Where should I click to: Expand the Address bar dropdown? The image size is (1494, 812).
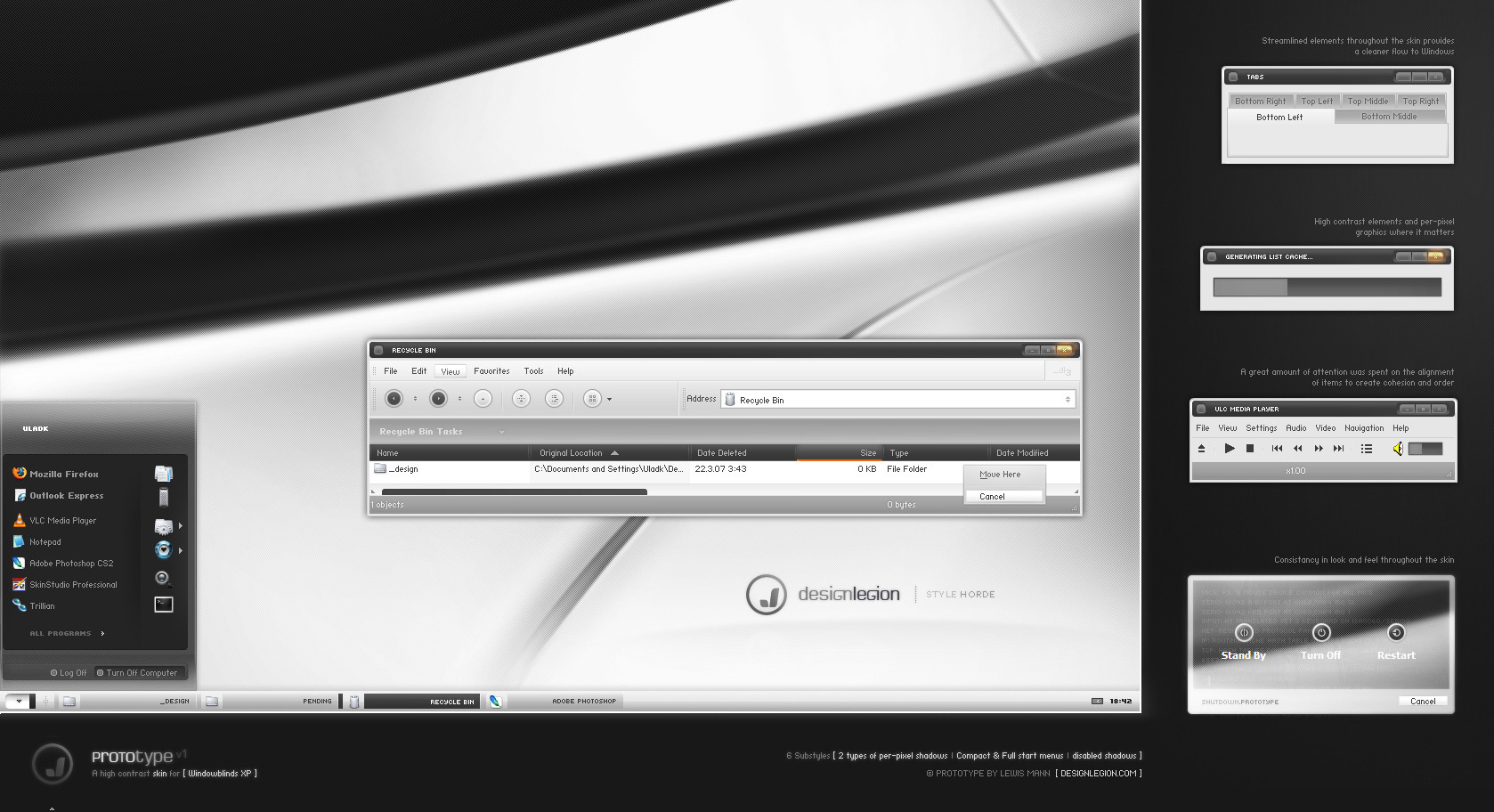pos(1068,400)
